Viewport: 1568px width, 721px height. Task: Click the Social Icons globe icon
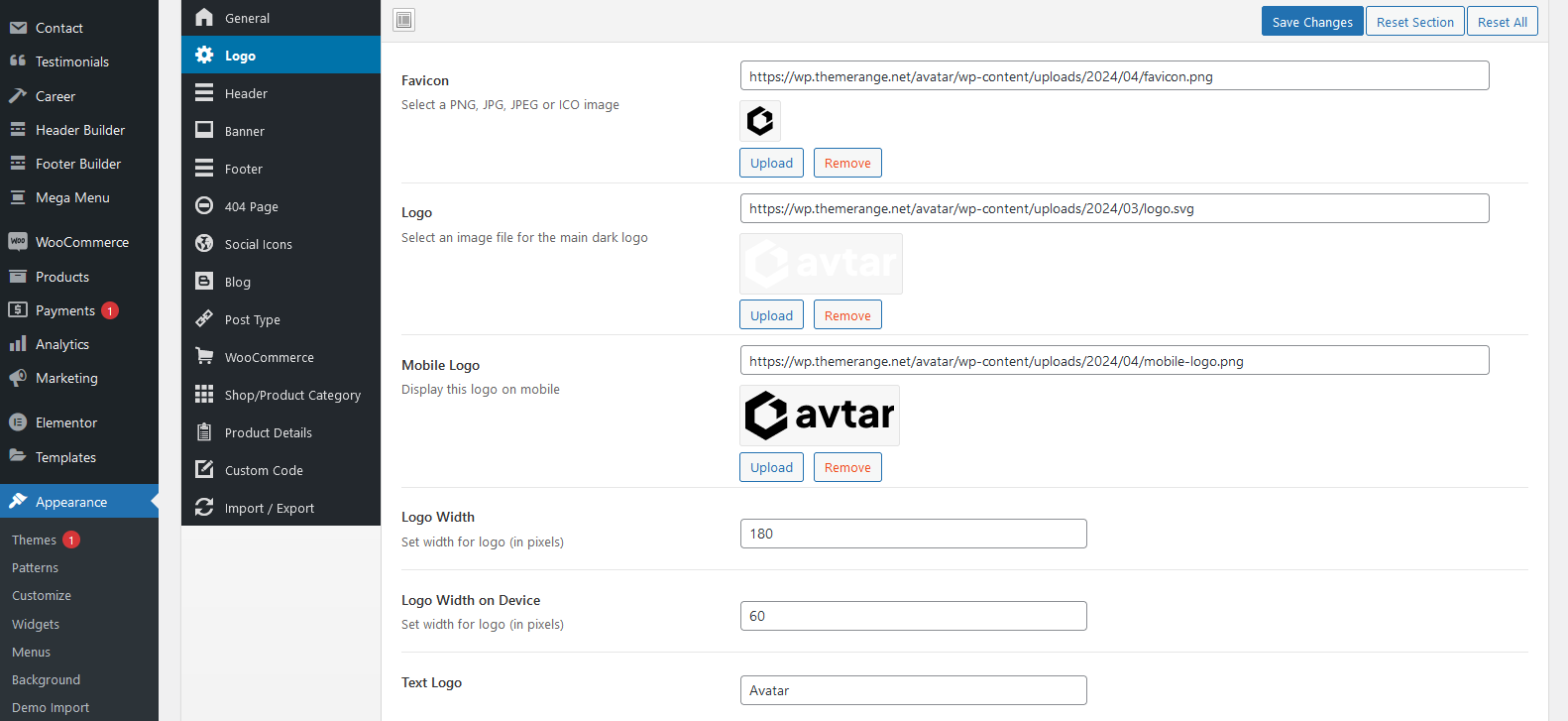click(204, 244)
